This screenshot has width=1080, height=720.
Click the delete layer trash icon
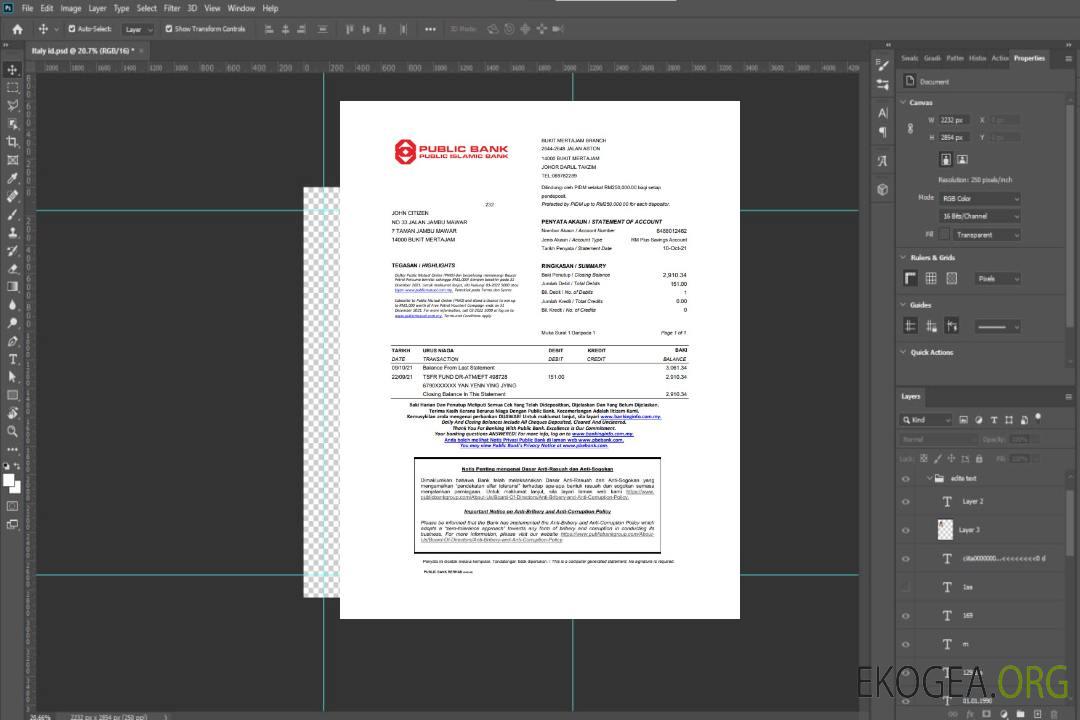coord(1054,714)
